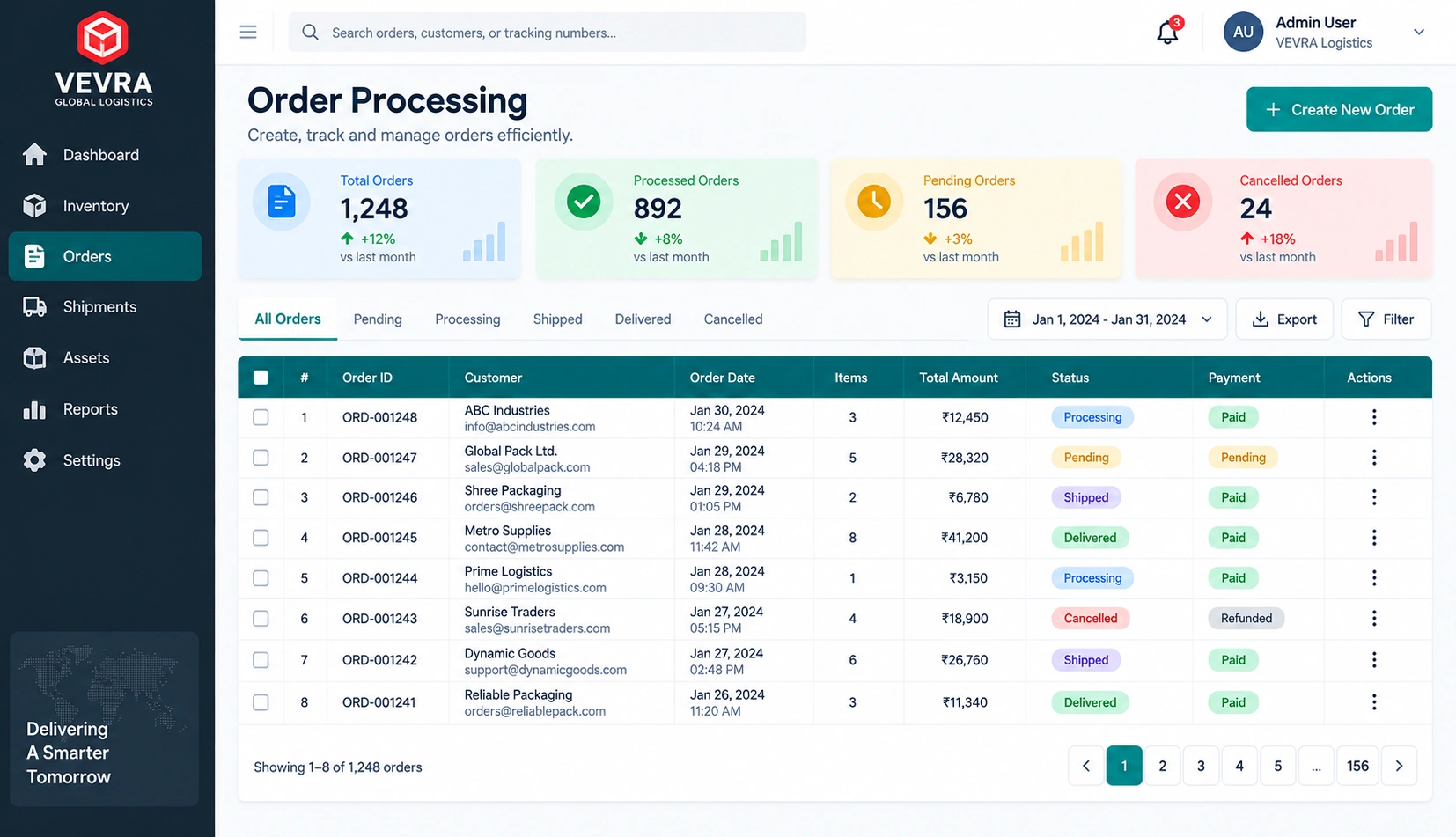This screenshot has height=837, width=1456.
Task: Switch to the Shipped tab
Action: [557, 319]
